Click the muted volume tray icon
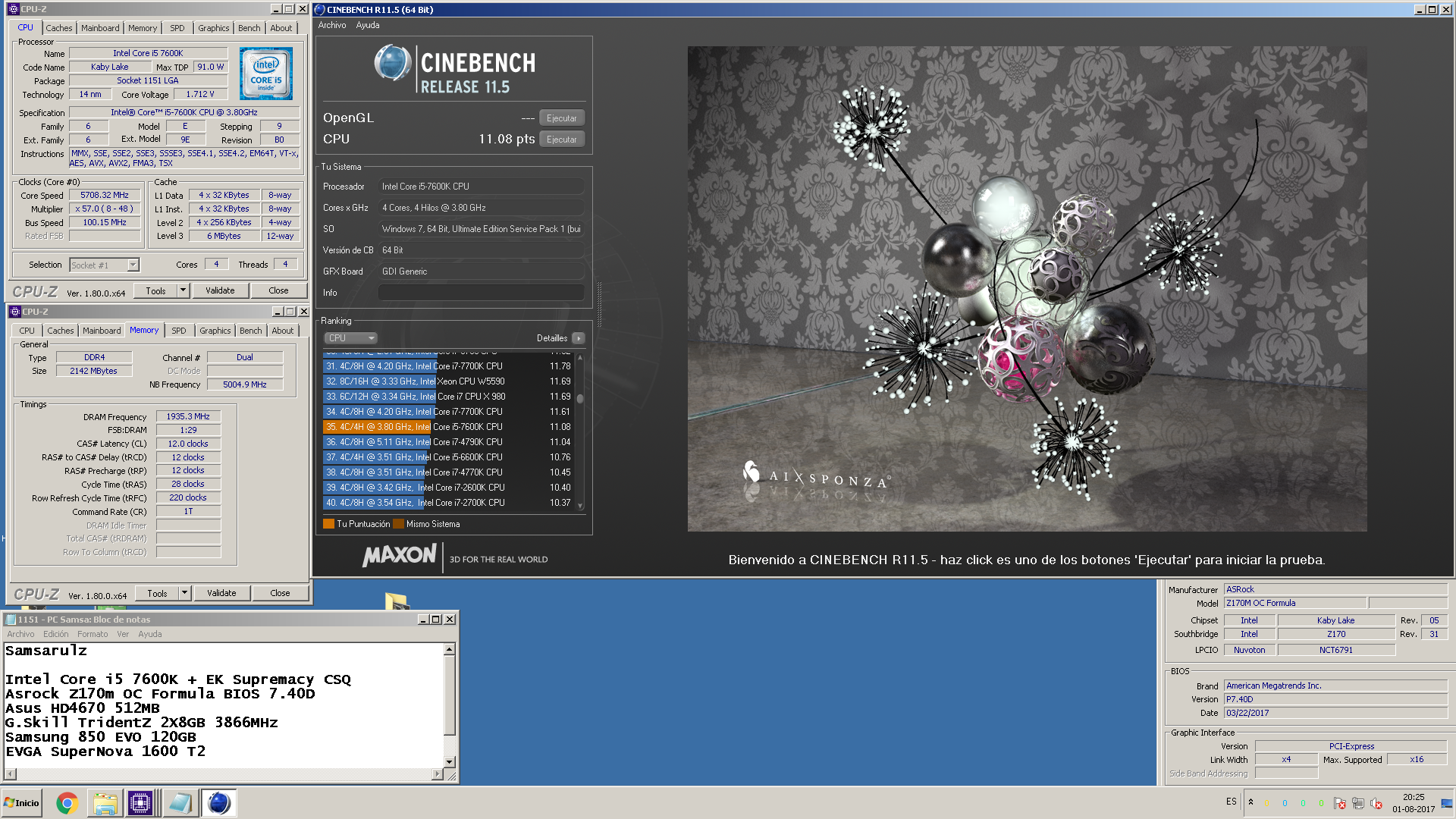Image resolution: width=1456 pixels, height=819 pixels. [1376, 803]
